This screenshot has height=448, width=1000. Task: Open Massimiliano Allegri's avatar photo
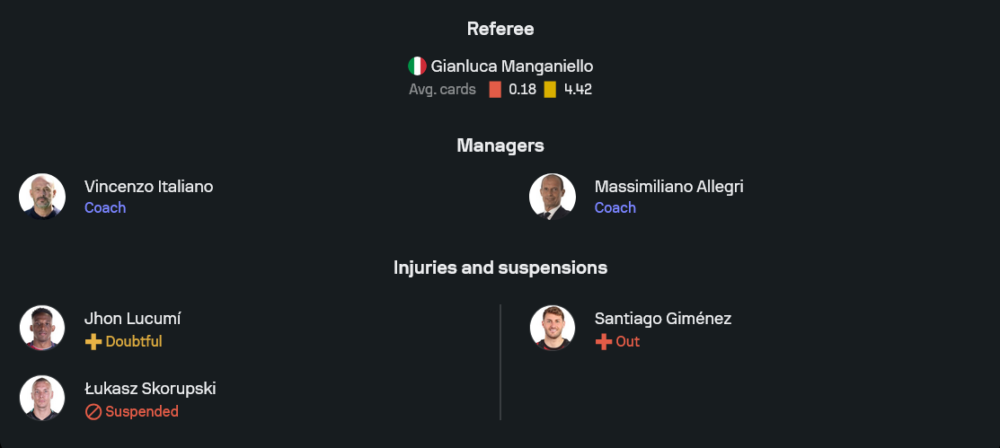click(x=552, y=196)
